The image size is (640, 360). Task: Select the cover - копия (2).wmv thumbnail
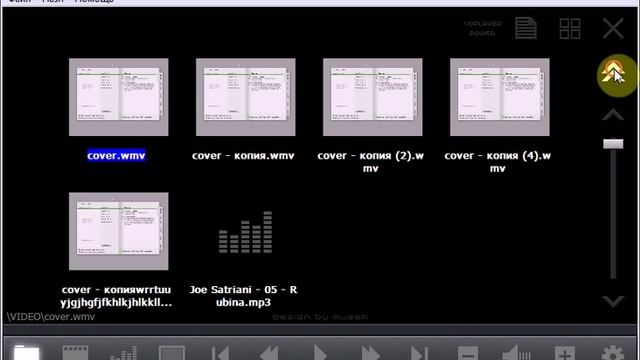(372, 97)
